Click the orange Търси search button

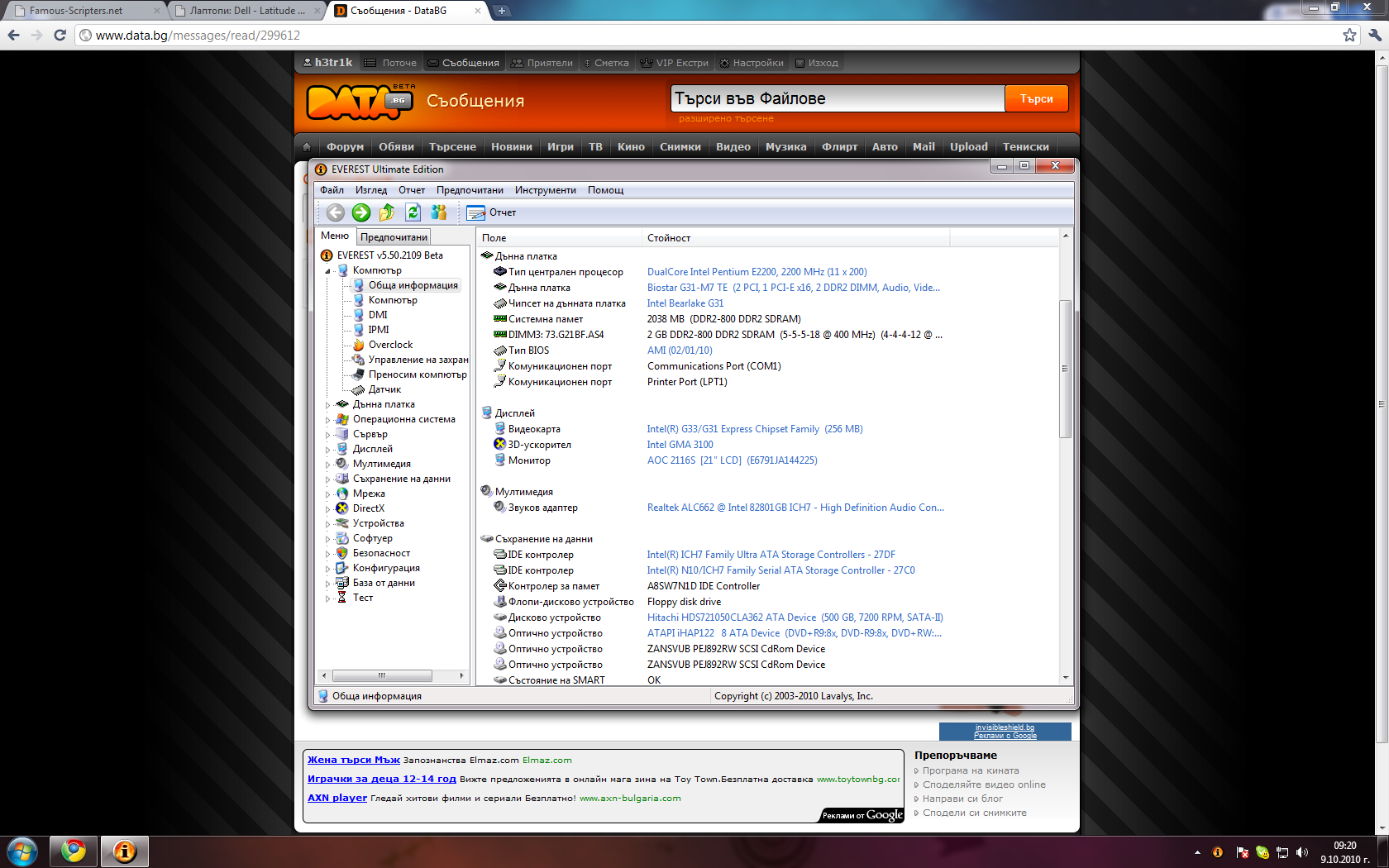pos(1036,98)
